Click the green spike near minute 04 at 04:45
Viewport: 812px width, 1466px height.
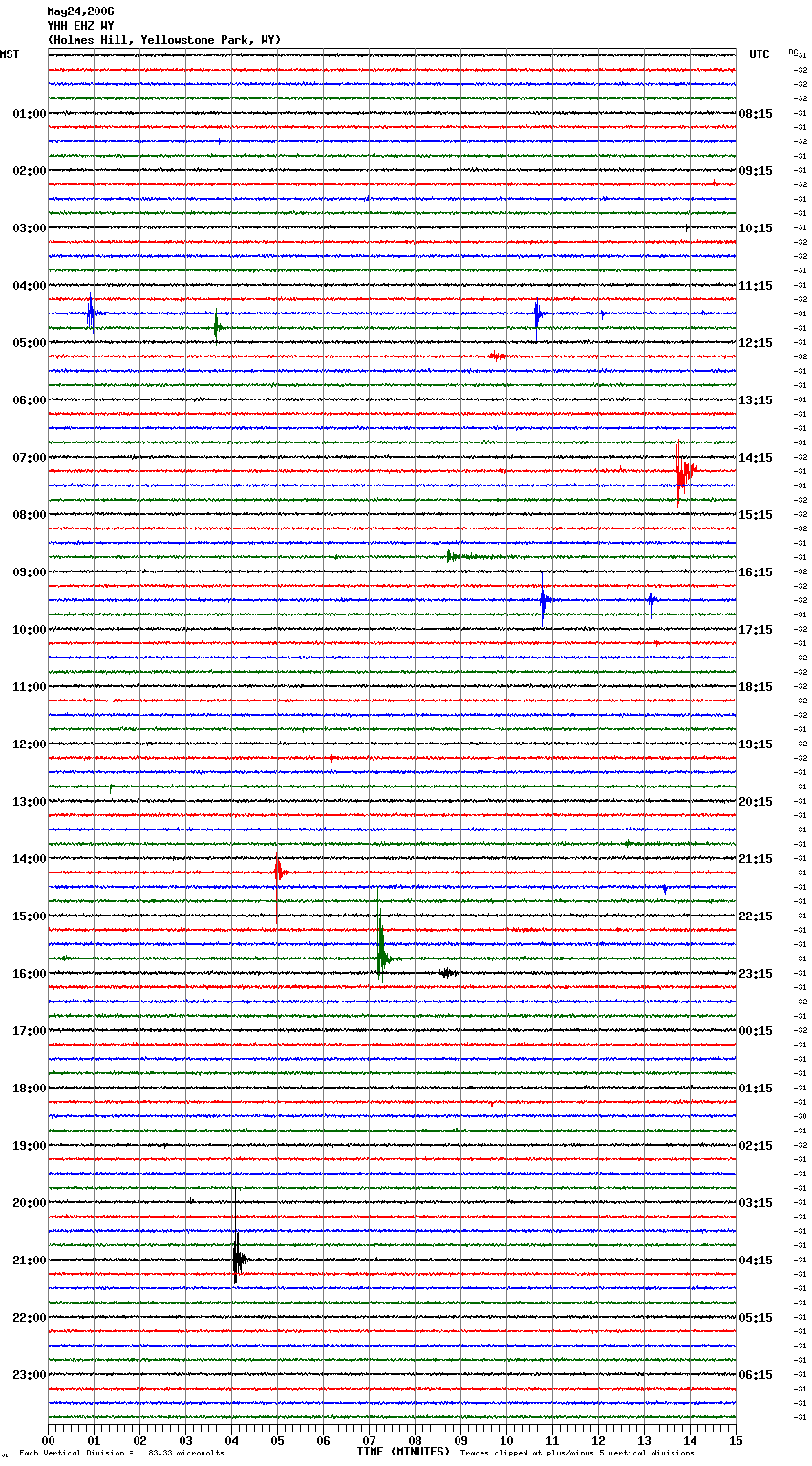coord(217,327)
